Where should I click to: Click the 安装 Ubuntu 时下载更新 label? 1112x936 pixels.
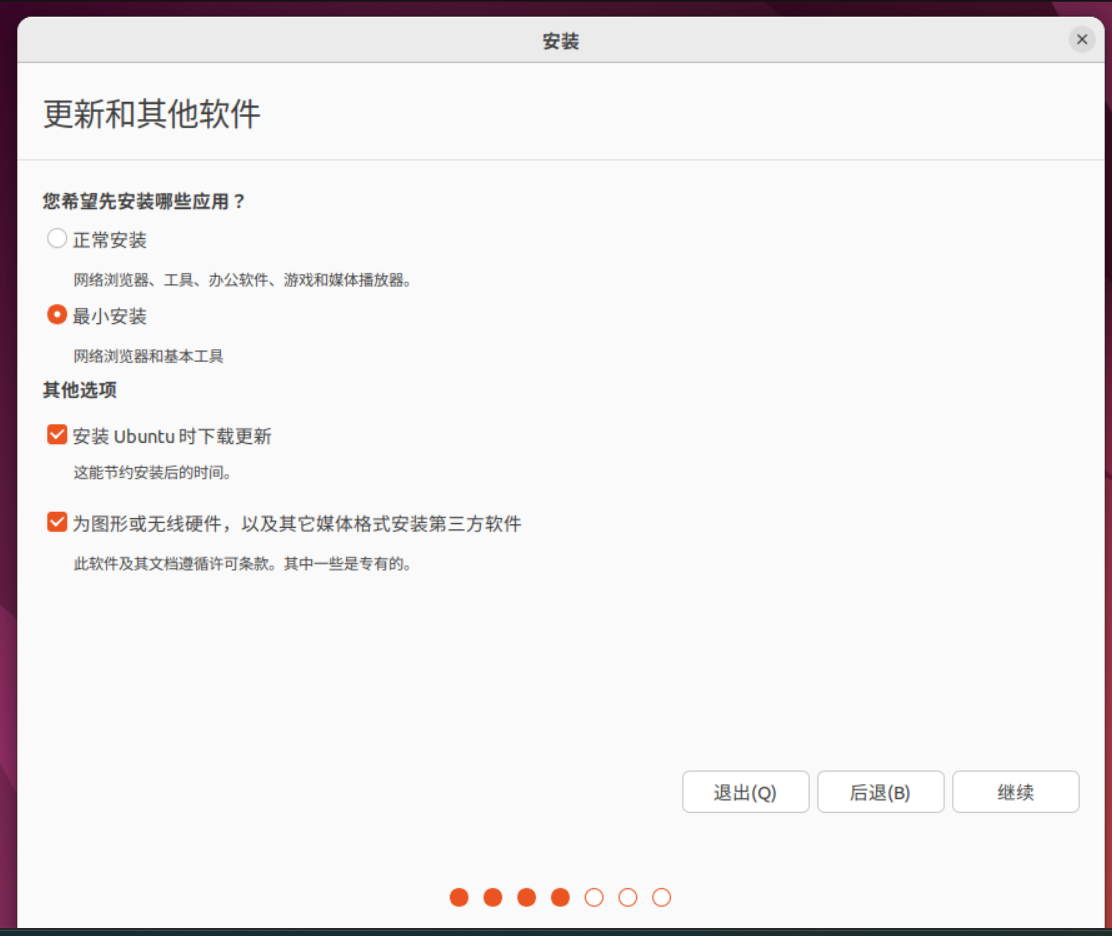172,436
